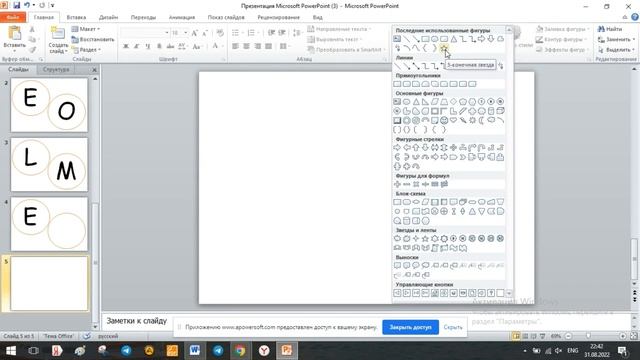Click the zoom out minus button

tap(568, 336)
